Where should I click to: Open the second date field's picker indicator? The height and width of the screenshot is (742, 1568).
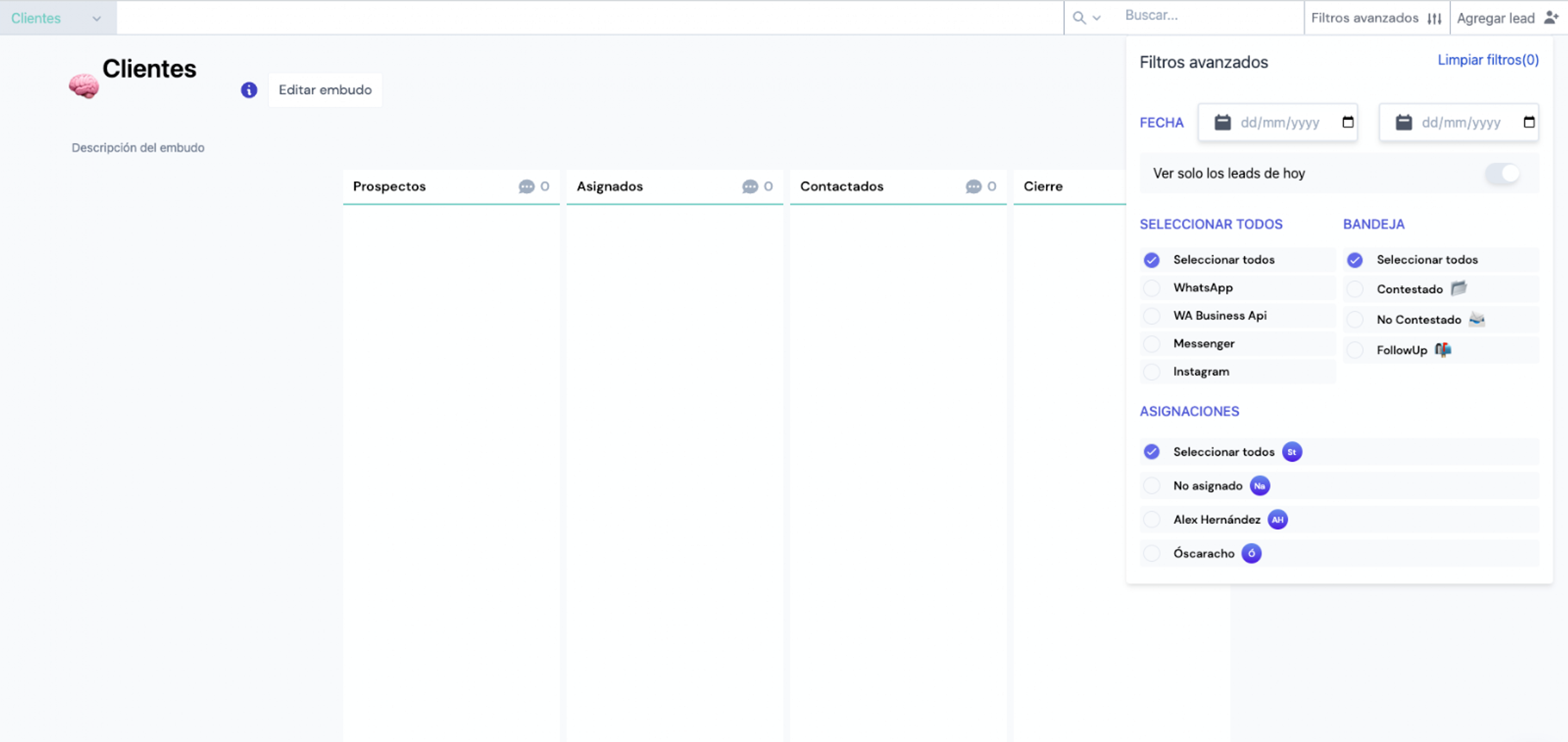(x=1528, y=123)
